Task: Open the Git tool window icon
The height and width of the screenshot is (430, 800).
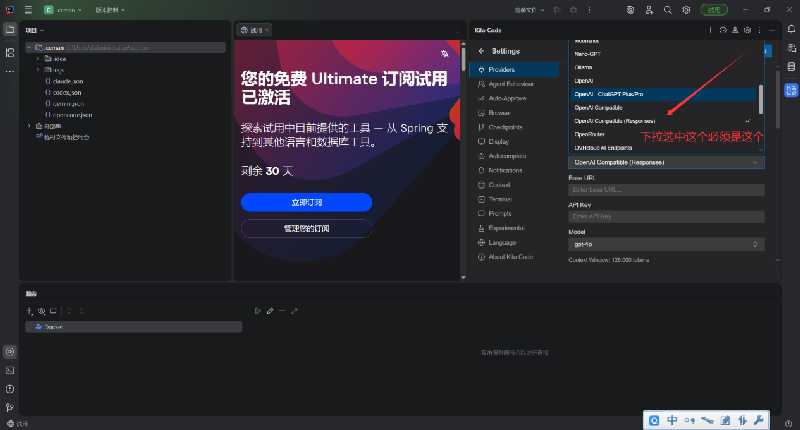Action: pos(9,407)
